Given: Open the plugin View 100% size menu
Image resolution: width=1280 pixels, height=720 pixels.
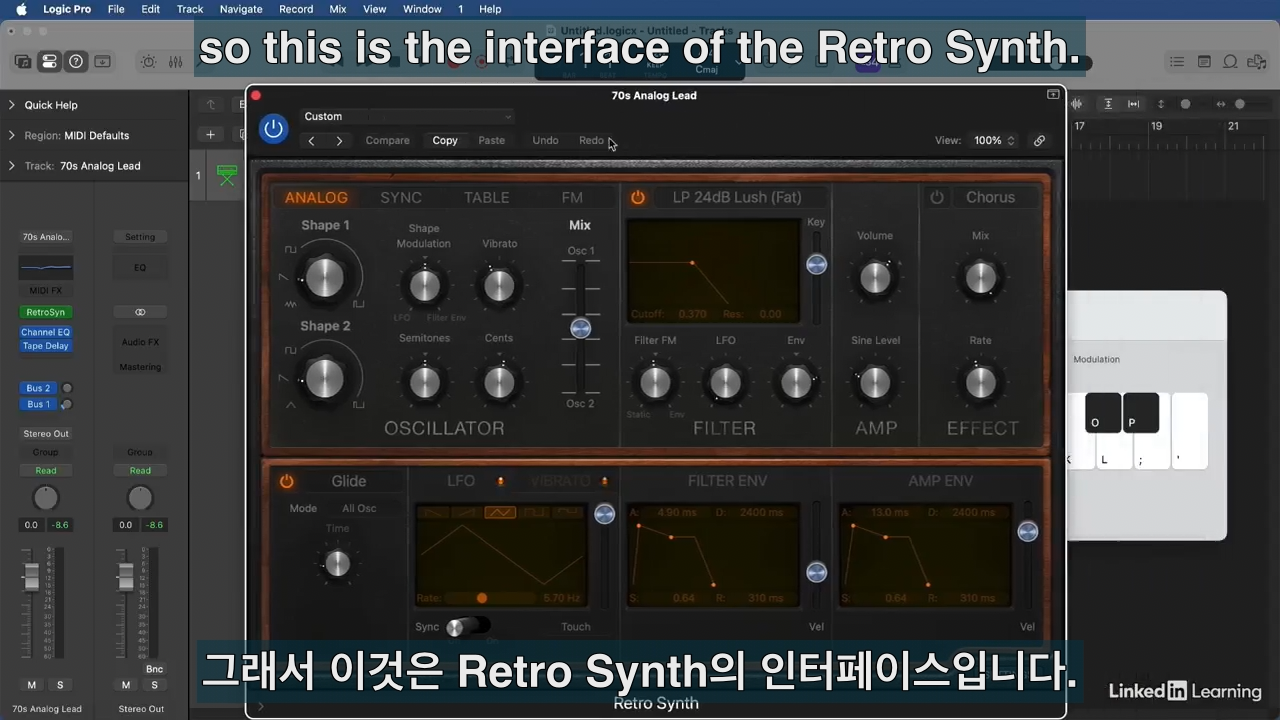Looking at the screenshot, I should 995,141.
